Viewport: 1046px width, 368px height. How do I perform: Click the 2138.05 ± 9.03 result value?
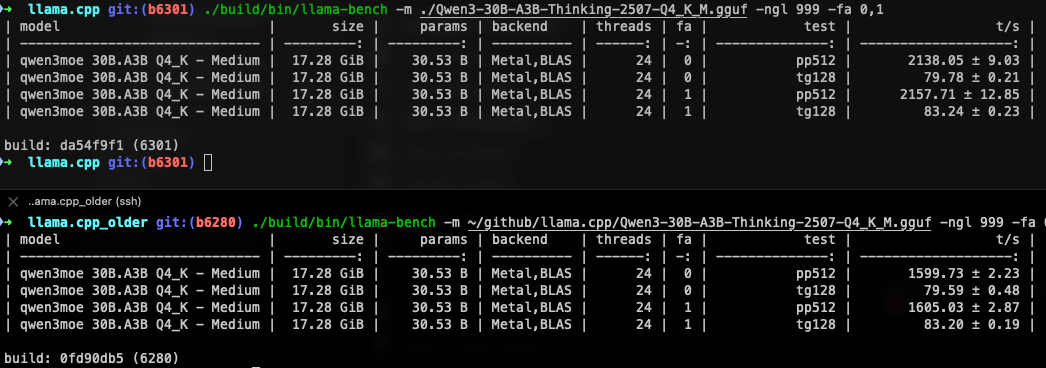tap(964, 61)
